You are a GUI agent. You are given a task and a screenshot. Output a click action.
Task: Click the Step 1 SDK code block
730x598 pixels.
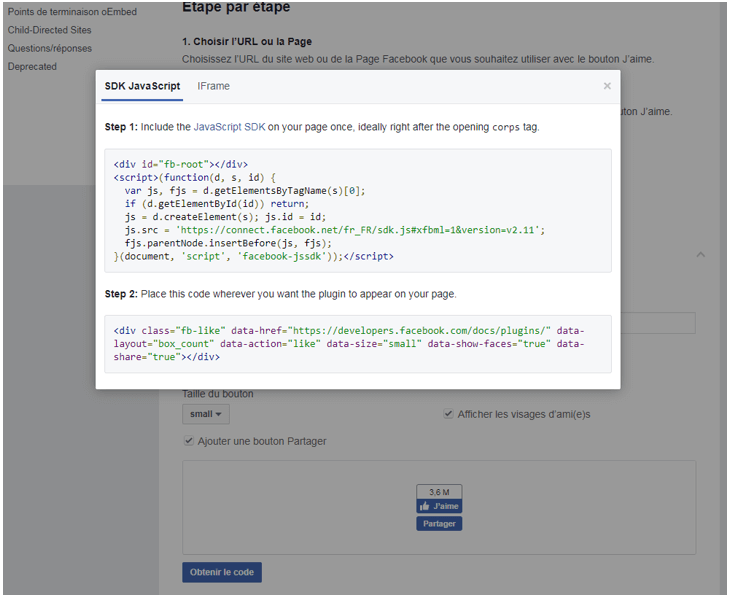coord(358,211)
